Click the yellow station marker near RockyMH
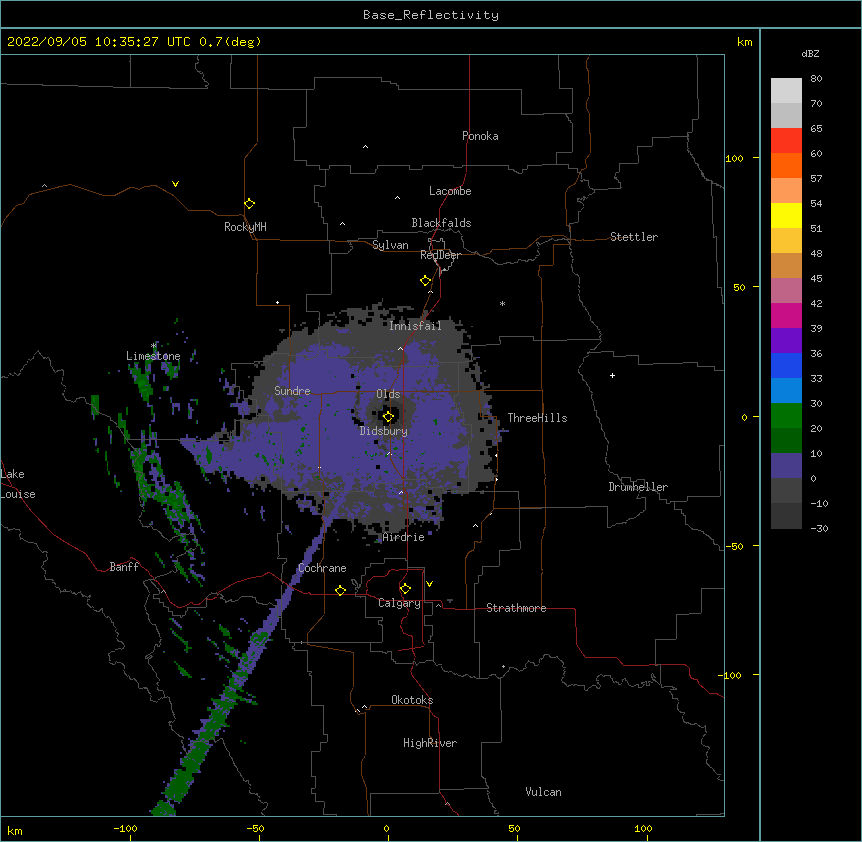Screen dimensions: 862x842 pos(250,204)
